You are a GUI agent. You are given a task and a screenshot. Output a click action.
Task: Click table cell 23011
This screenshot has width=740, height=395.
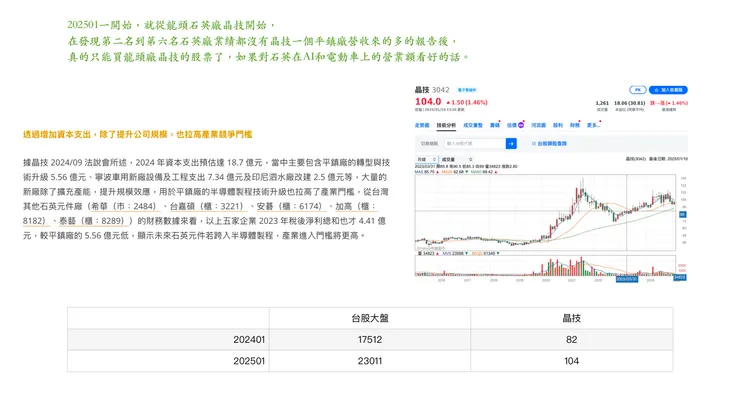pyautogui.click(x=370, y=361)
